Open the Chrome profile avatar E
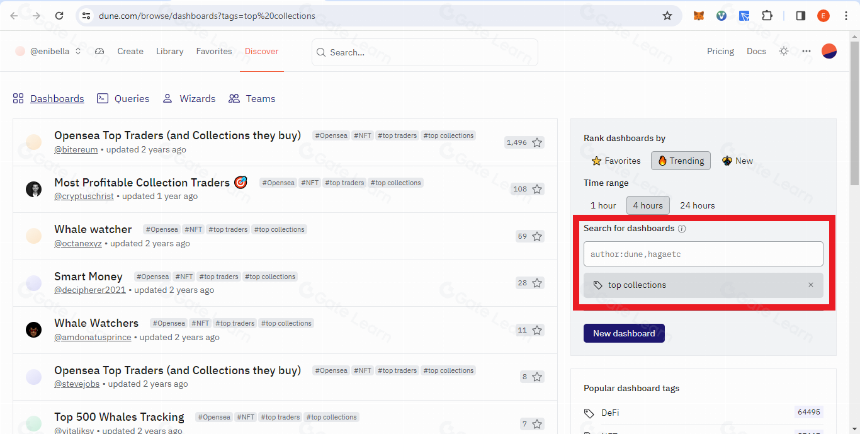 pyautogui.click(x=823, y=16)
